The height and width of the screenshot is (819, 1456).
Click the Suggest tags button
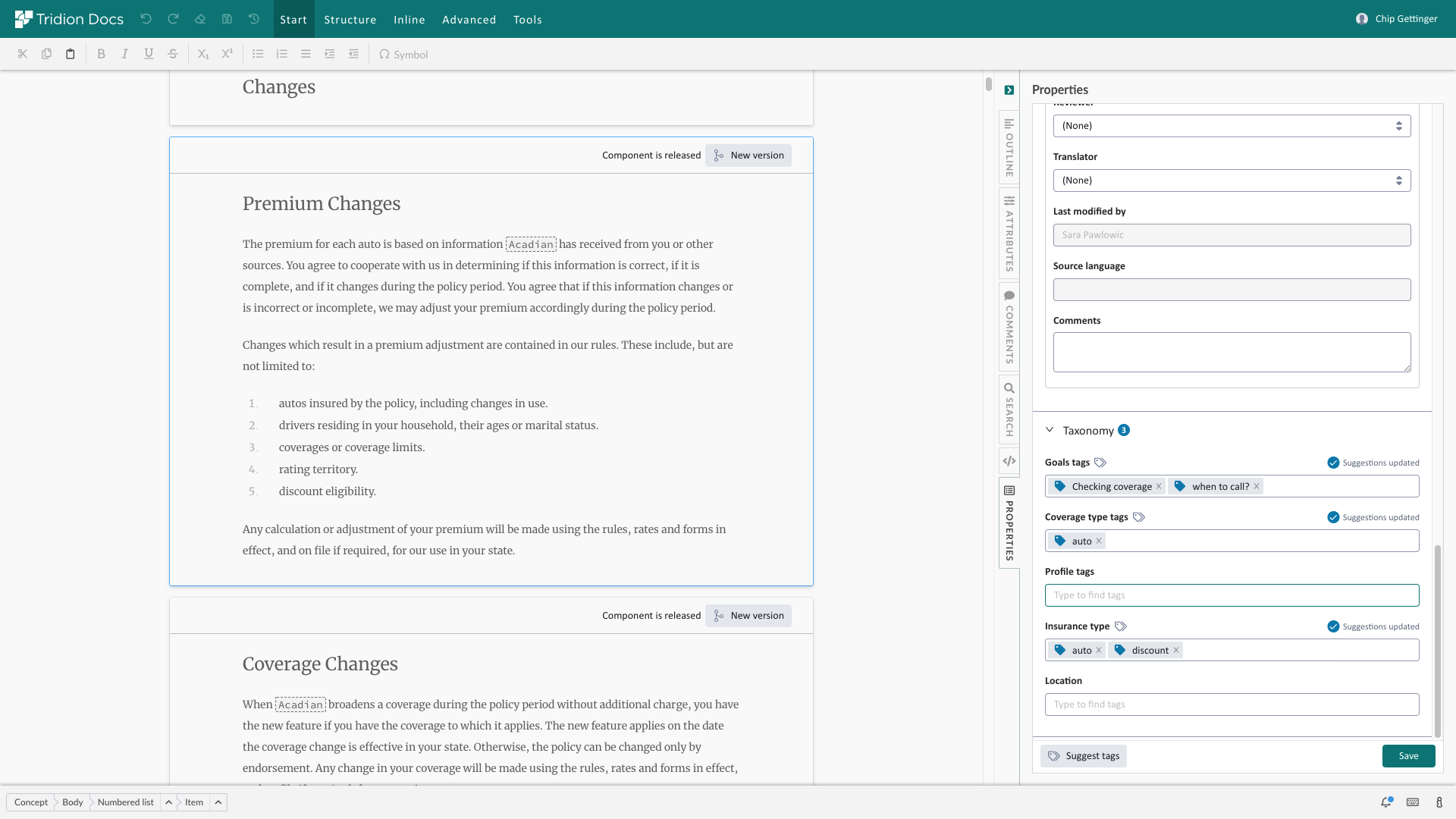[1083, 756]
